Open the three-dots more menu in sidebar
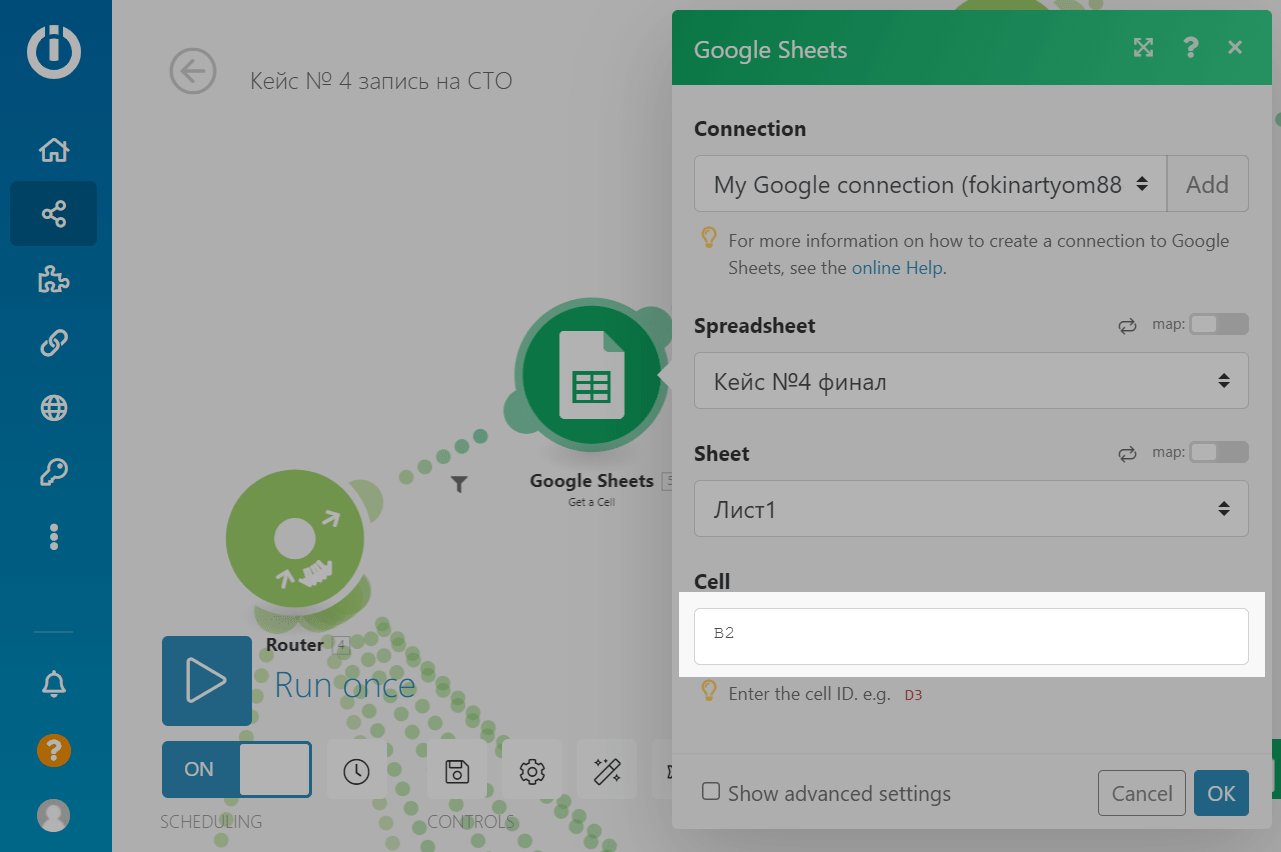This screenshot has width=1281, height=852. point(53,537)
